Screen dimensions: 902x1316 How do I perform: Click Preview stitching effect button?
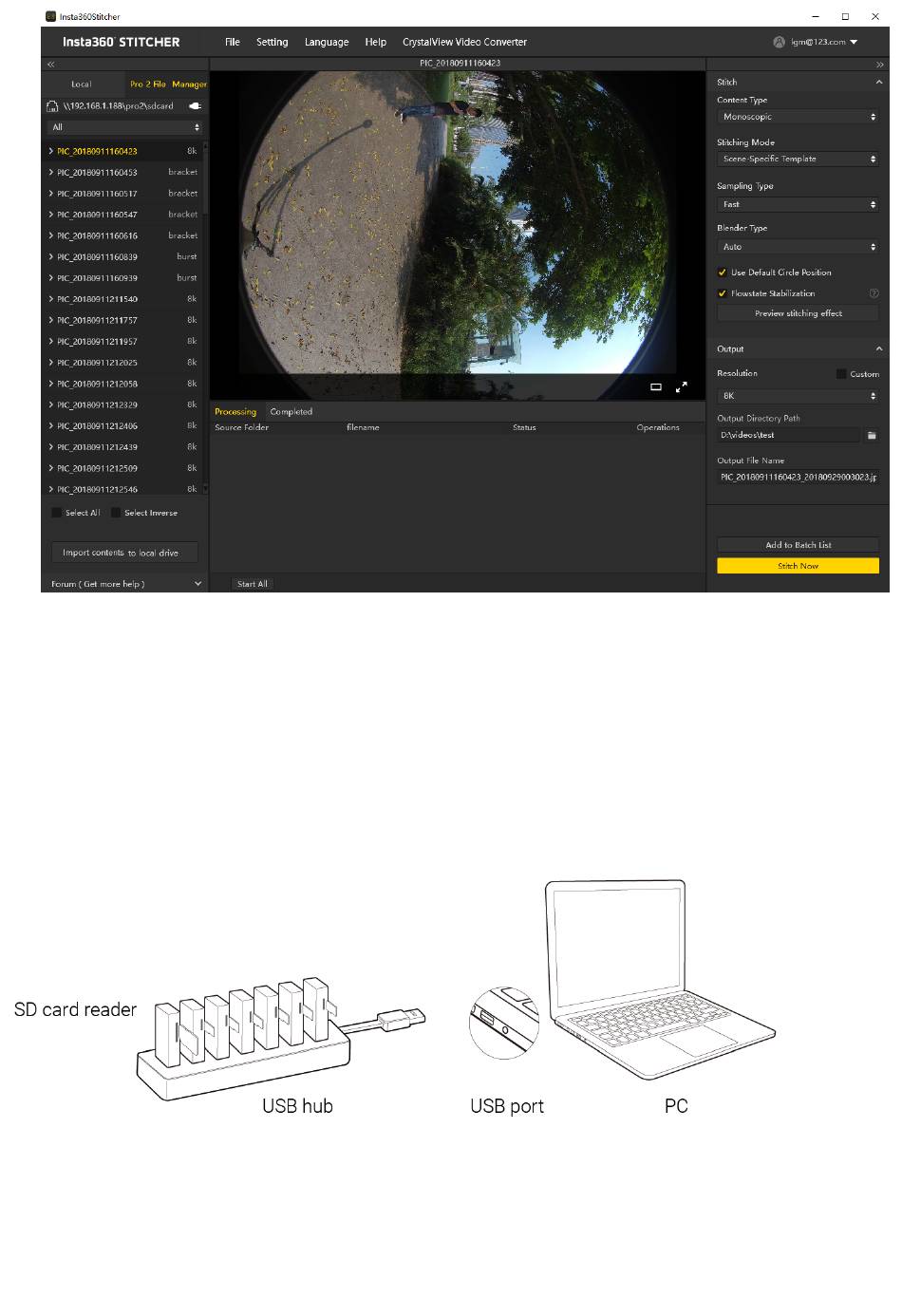(799, 313)
